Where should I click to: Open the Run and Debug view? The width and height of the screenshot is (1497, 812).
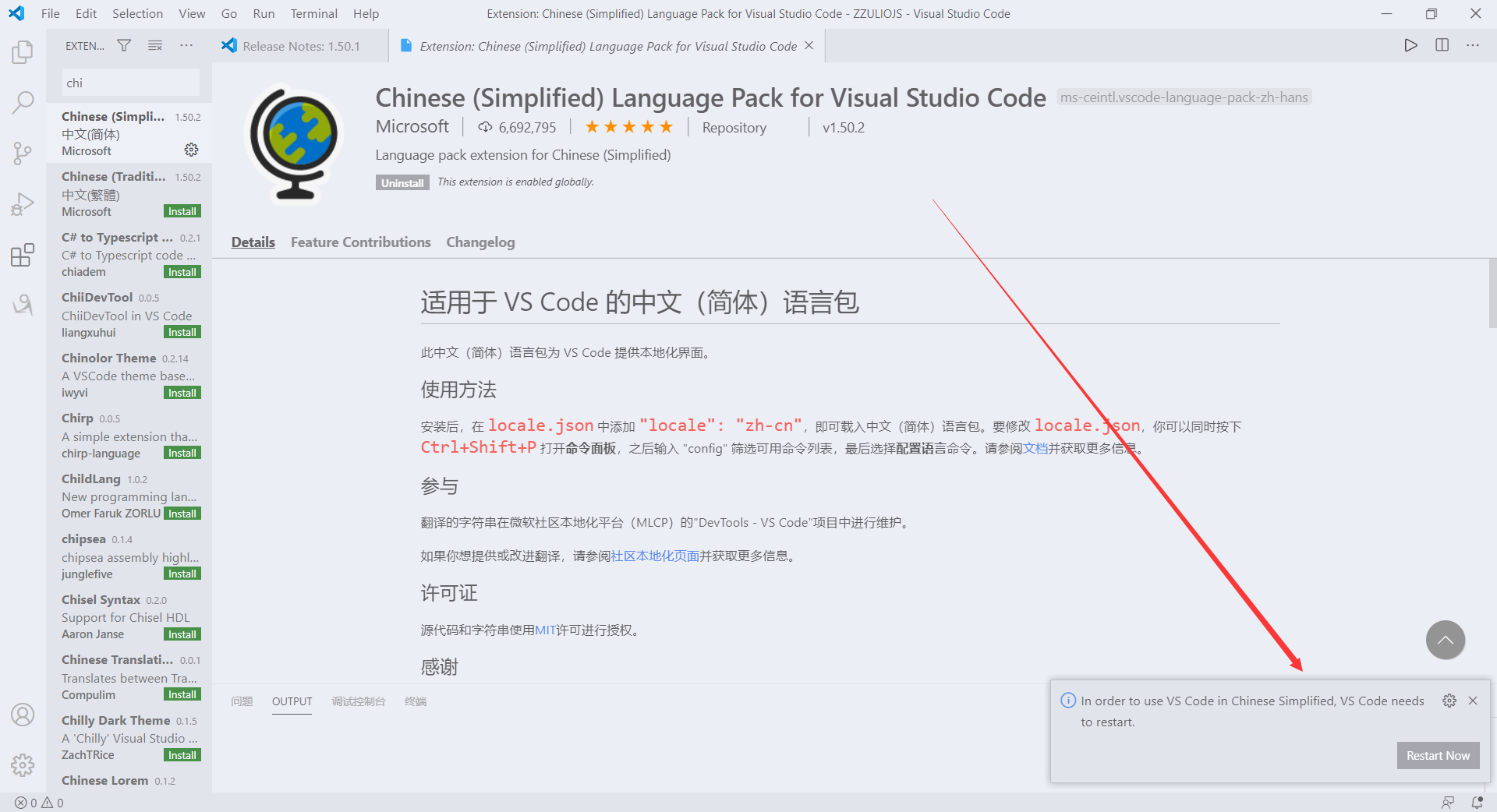click(x=23, y=204)
